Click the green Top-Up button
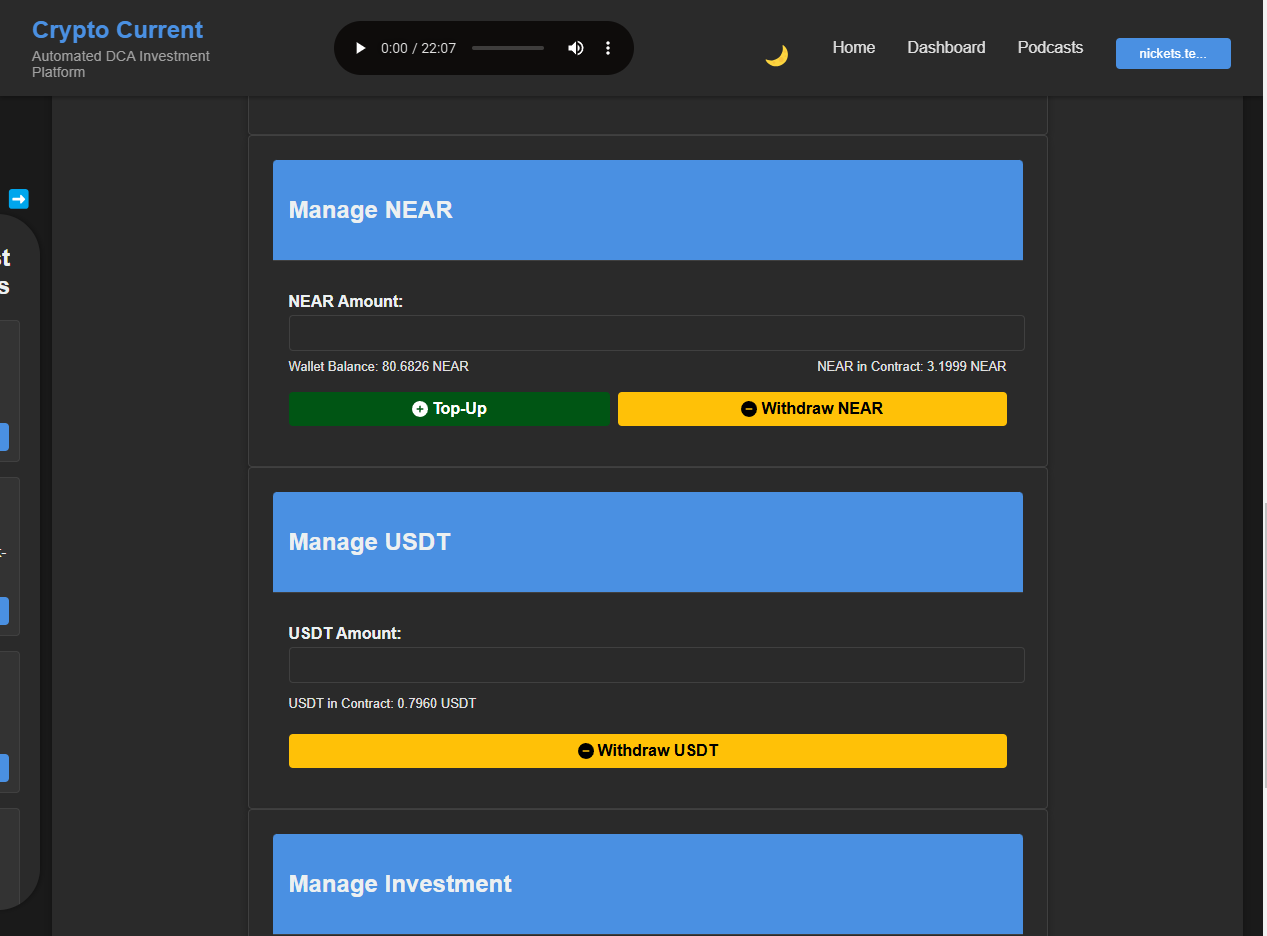This screenshot has height=936, width=1267. tap(449, 409)
